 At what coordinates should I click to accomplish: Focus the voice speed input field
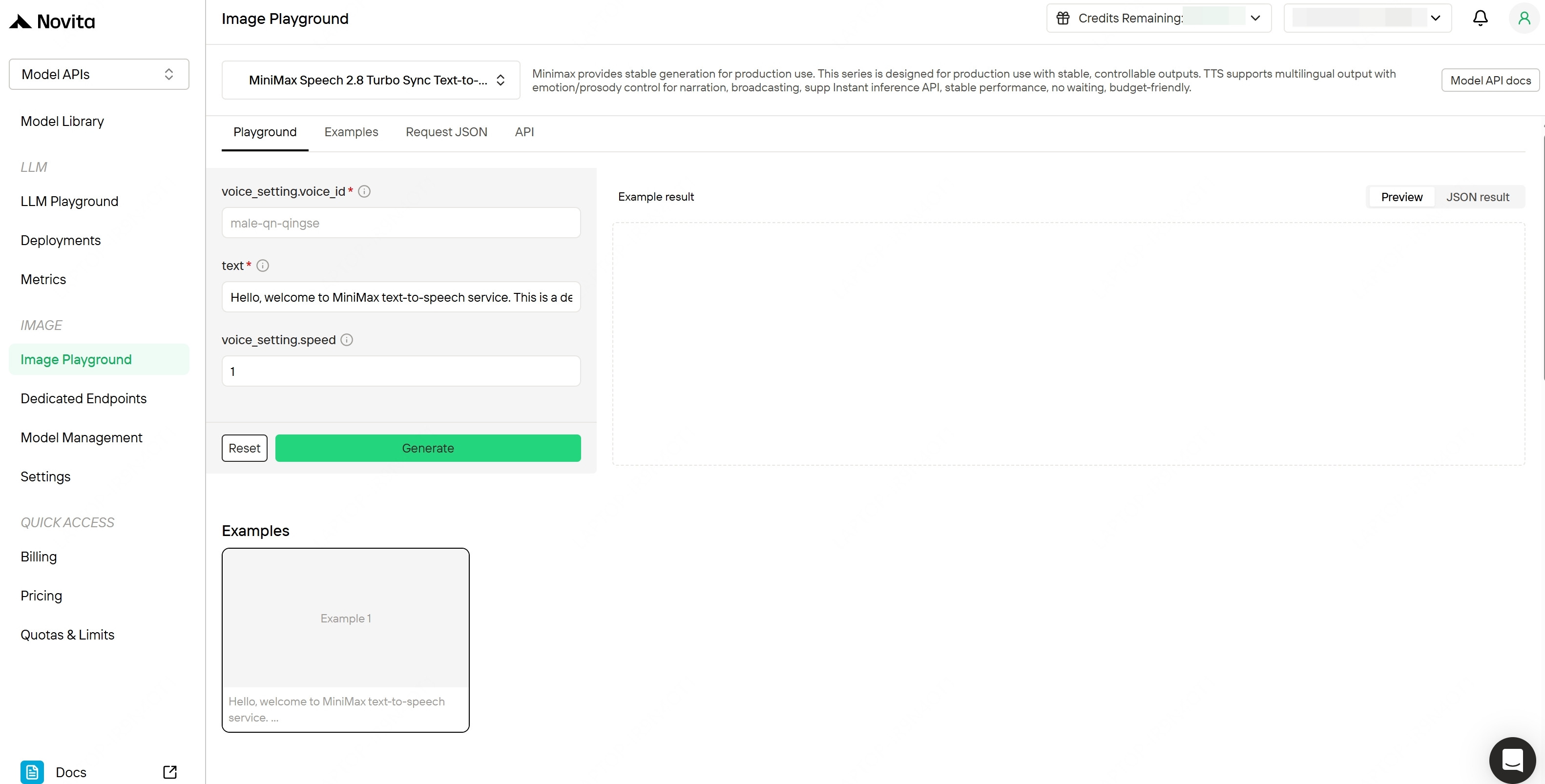click(401, 371)
